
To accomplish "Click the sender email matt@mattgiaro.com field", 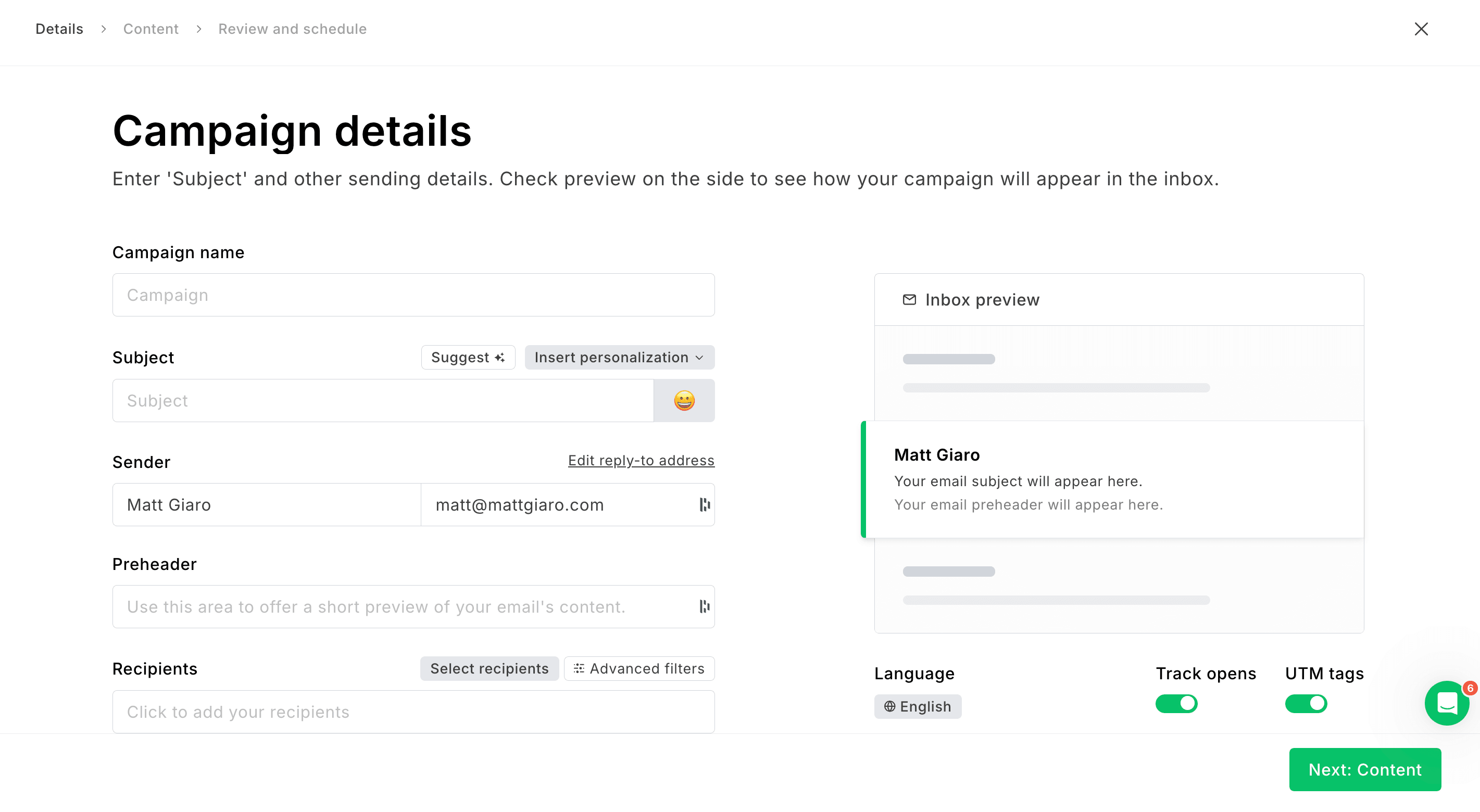I will coord(568,505).
